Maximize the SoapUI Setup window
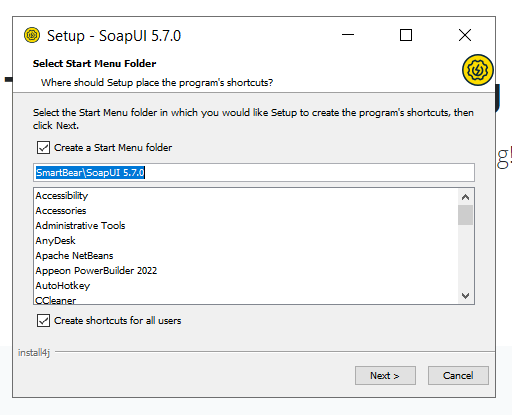 (x=406, y=35)
